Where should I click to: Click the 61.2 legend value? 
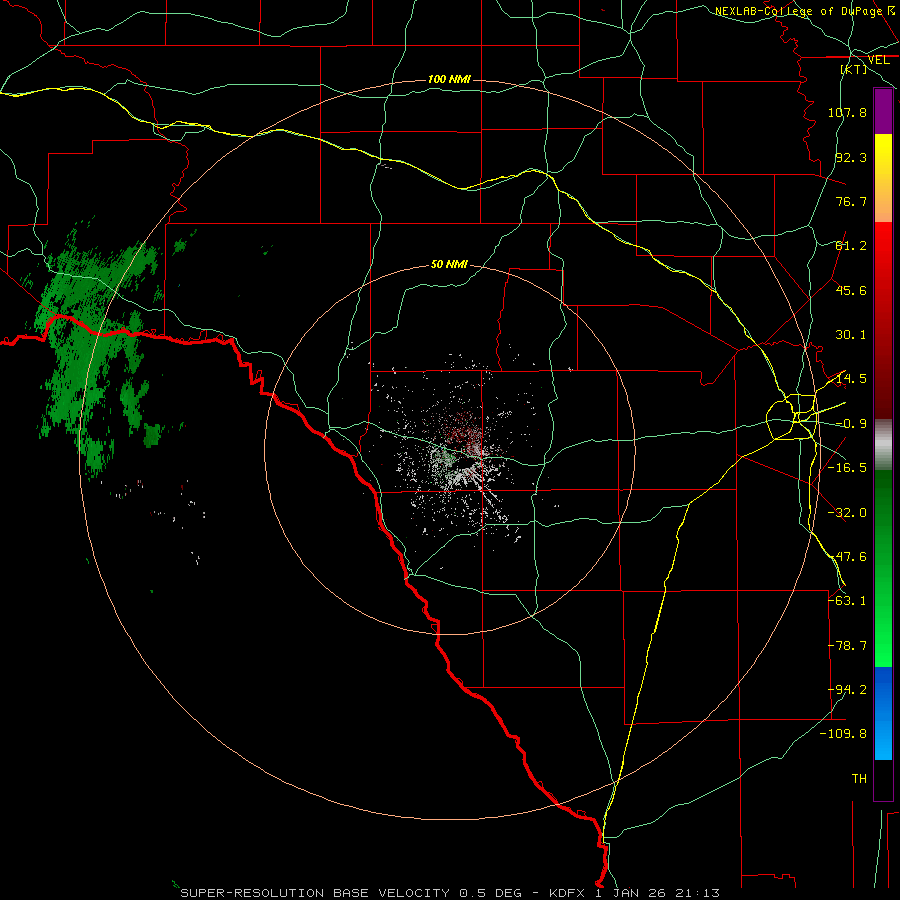(x=851, y=246)
